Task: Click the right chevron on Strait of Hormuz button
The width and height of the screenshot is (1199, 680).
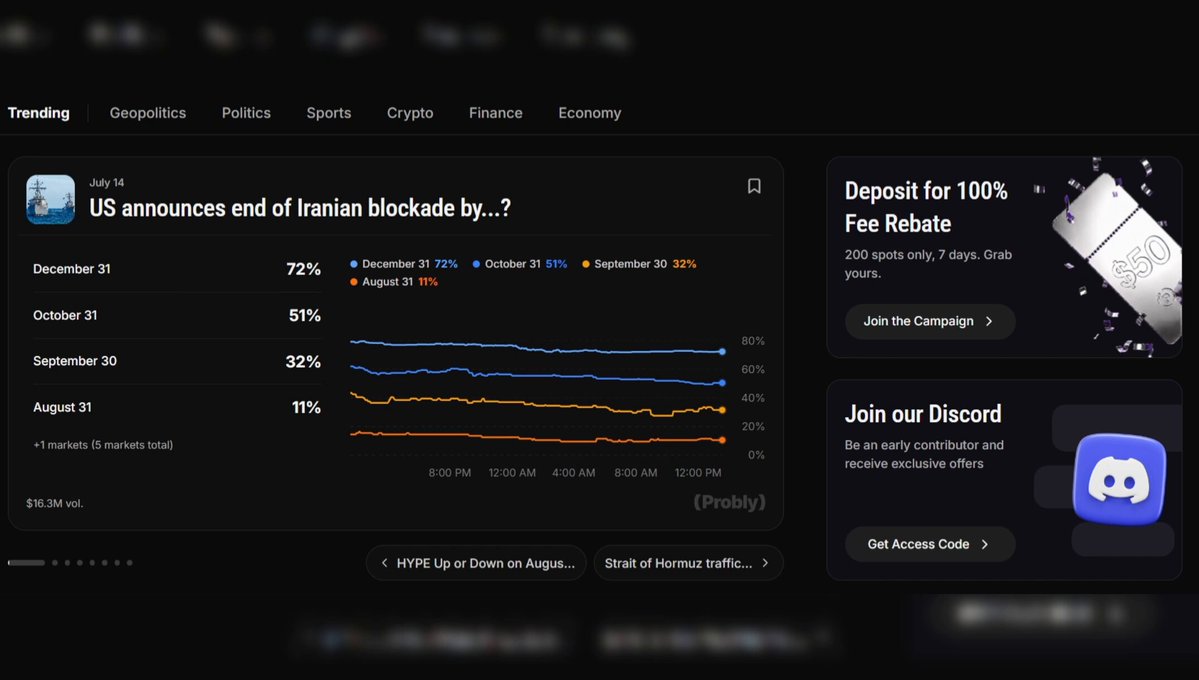Action: tap(765, 563)
